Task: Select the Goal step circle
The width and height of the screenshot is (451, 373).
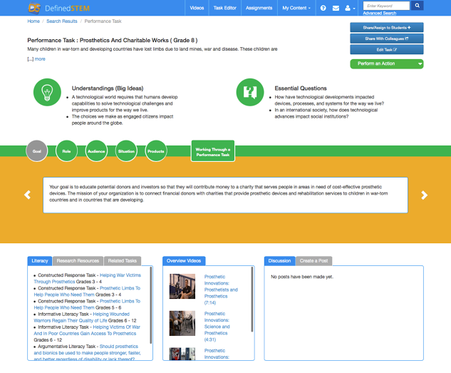Action: pyautogui.click(x=37, y=151)
